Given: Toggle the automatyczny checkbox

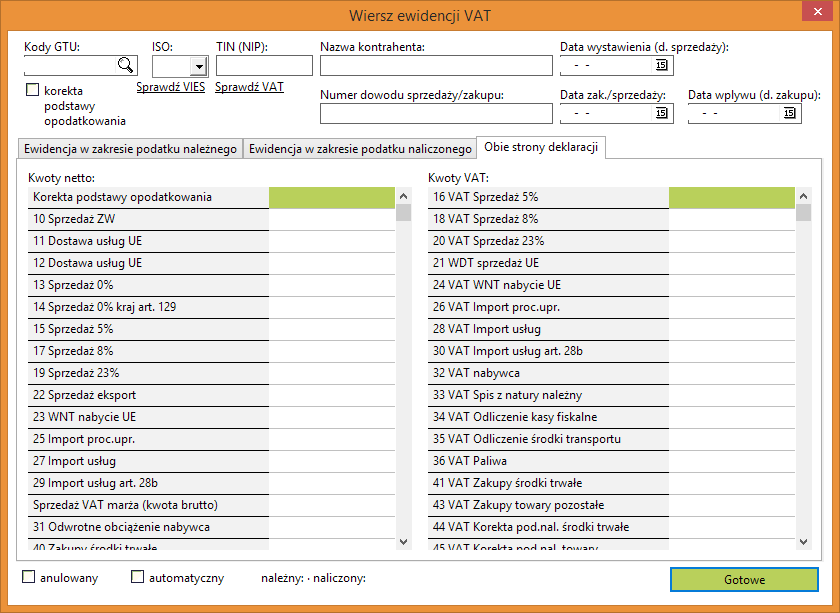Looking at the screenshot, I should 138,577.
